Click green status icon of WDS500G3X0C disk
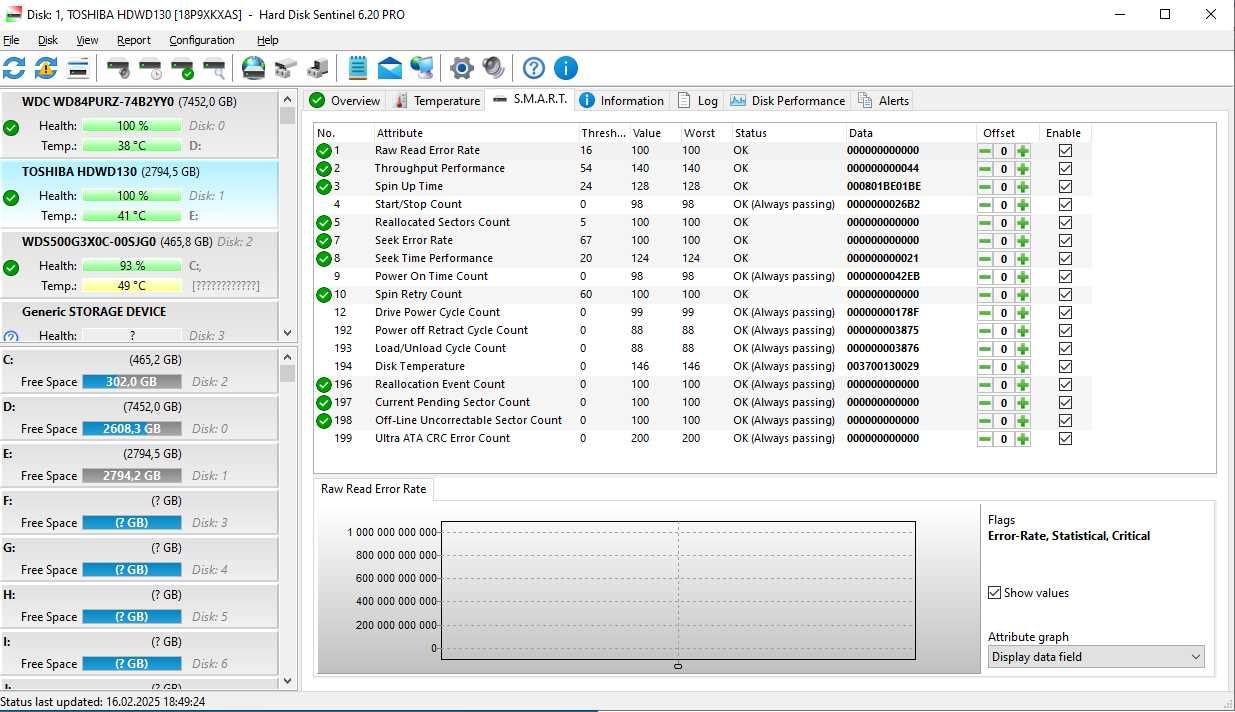1235x712 pixels. tap(11, 268)
